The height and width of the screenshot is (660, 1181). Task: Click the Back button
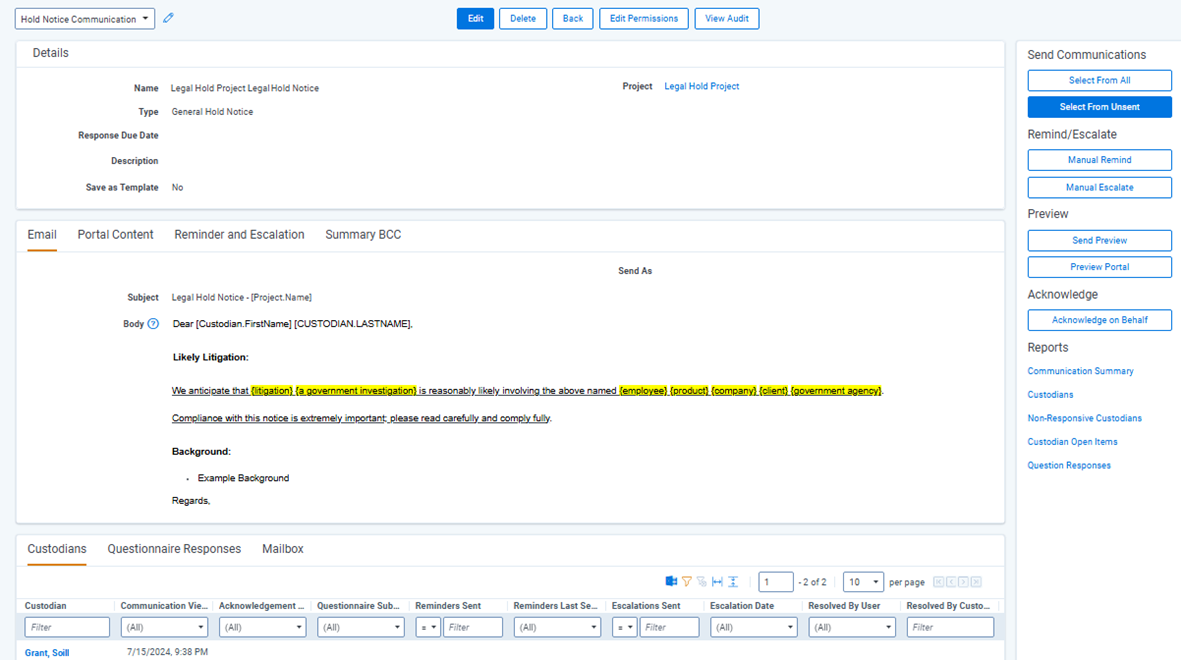[x=572, y=19]
